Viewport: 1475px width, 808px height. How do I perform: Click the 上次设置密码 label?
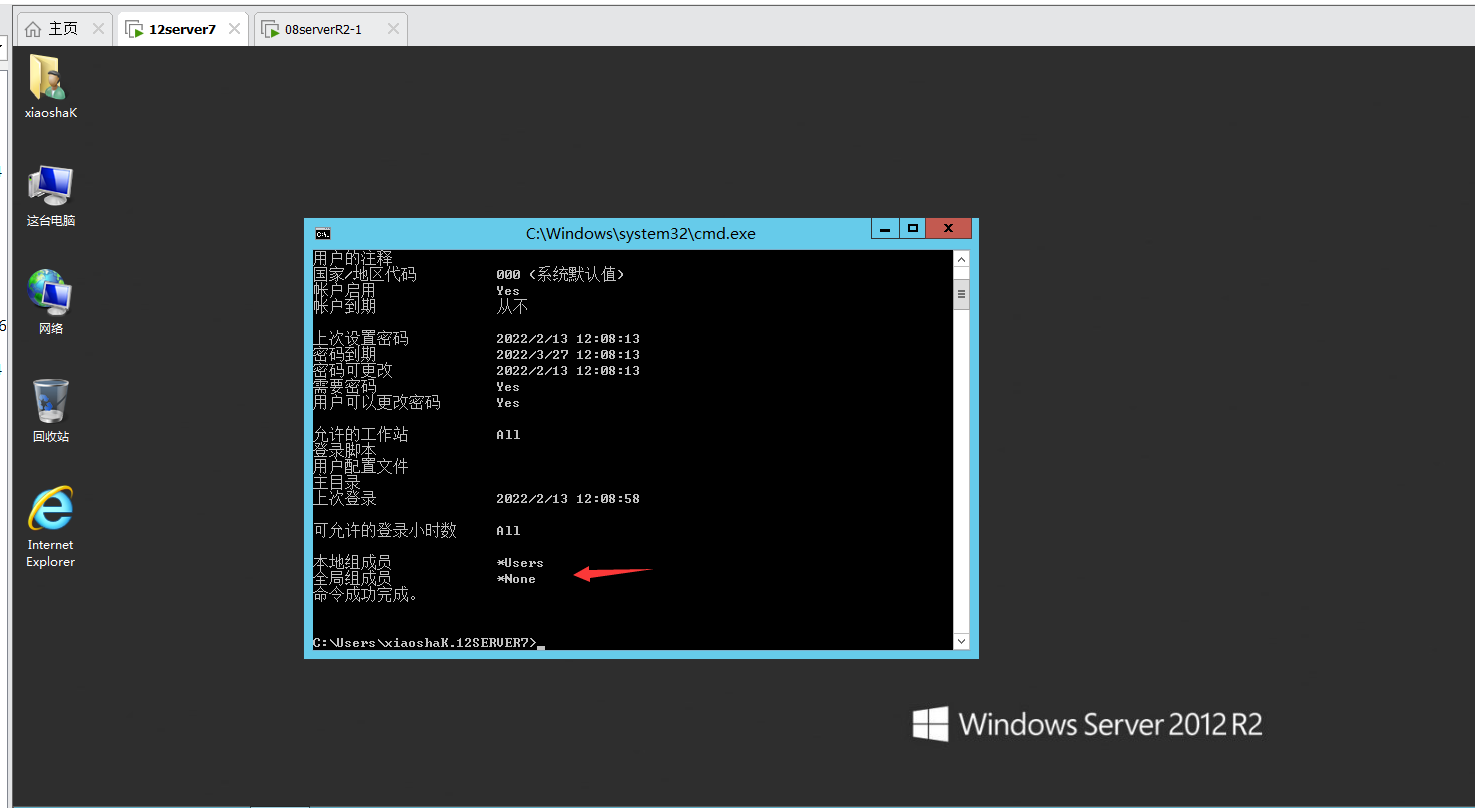click(361, 339)
